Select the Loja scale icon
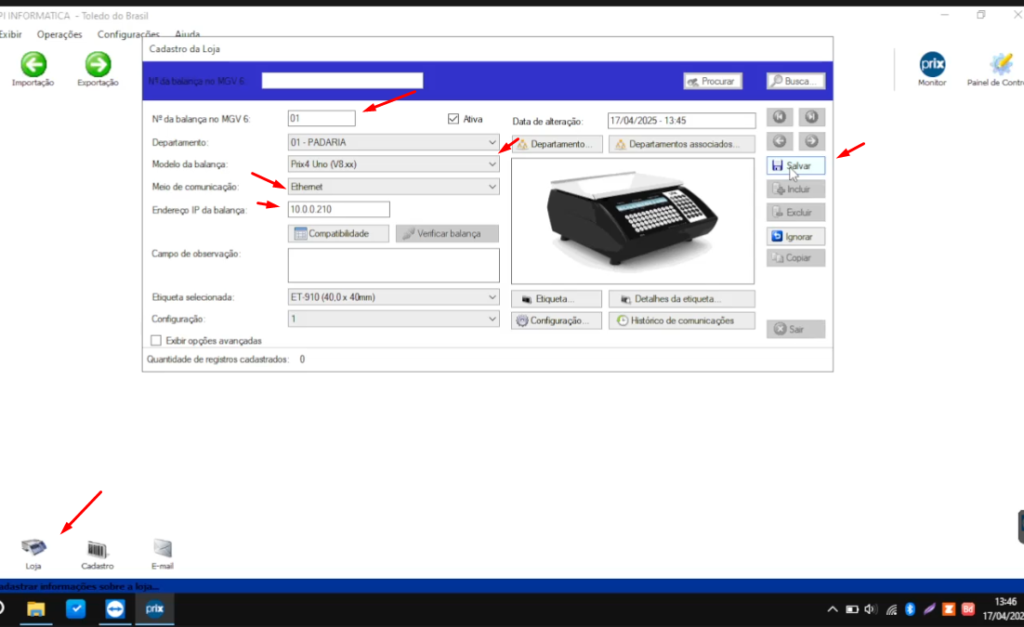Screen dimensions: 1024x627 click(33, 548)
